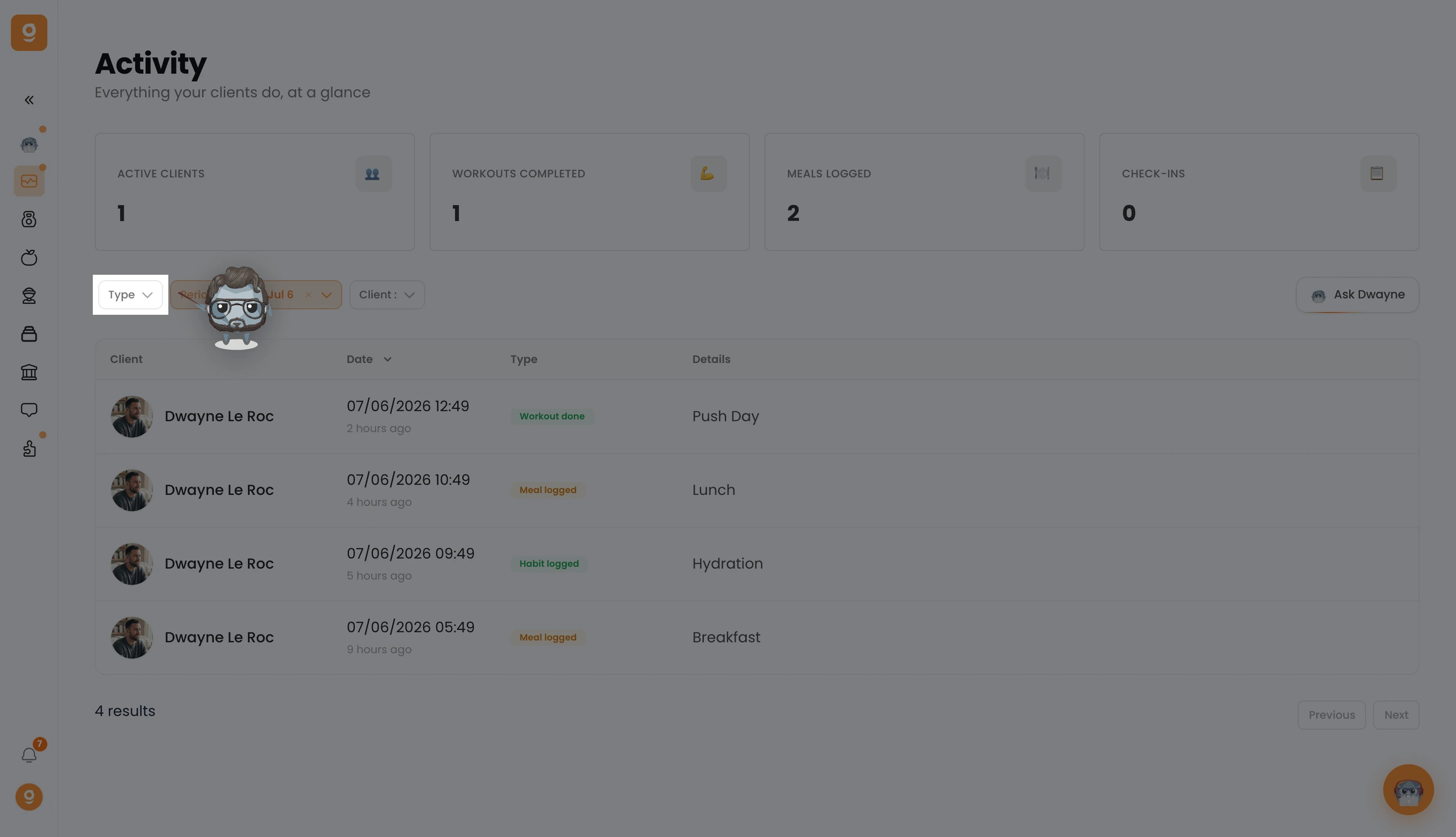Click the Type column header
Viewport: 1456px width, 837px height.
pos(524,360)
